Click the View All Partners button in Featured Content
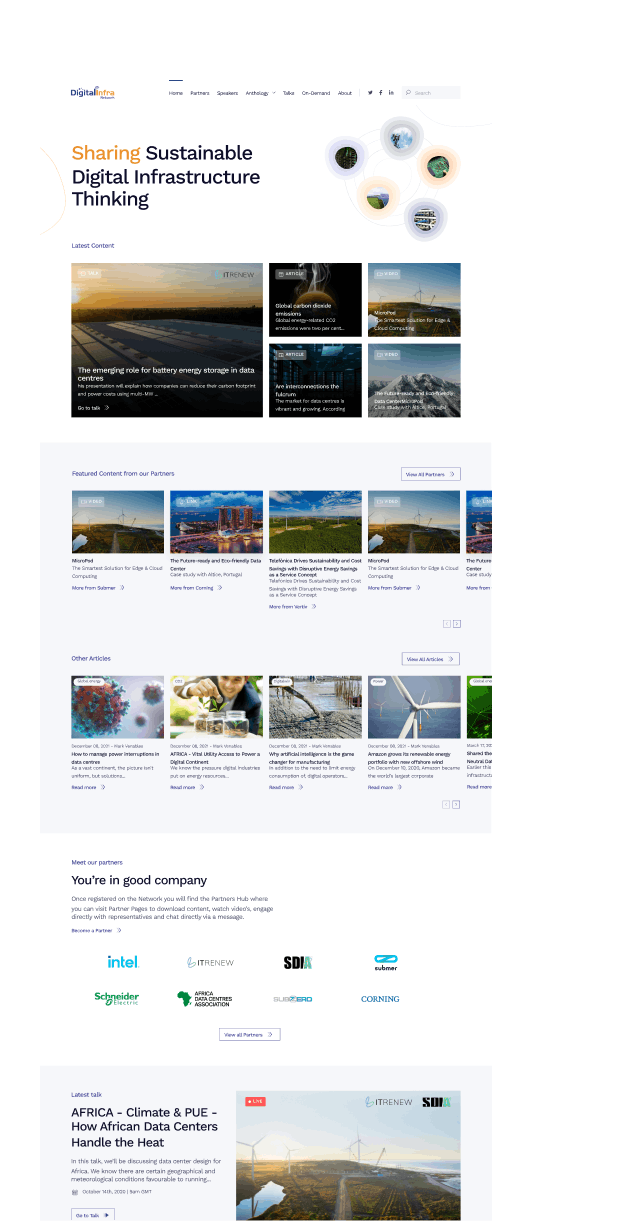Screen dimensions: 624x1221 430,474
